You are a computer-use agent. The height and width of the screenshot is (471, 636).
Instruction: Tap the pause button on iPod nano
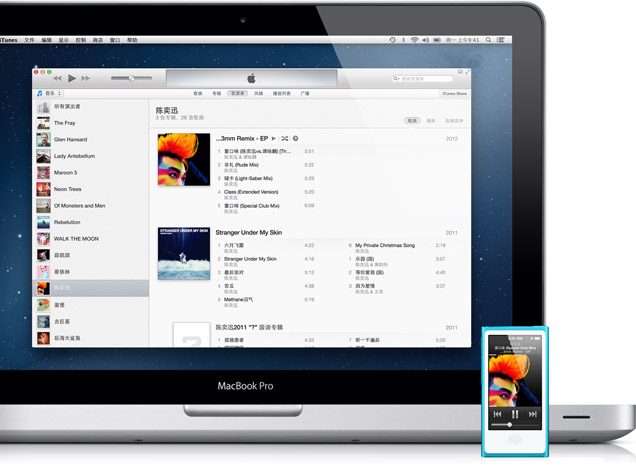tap(515, 414)
